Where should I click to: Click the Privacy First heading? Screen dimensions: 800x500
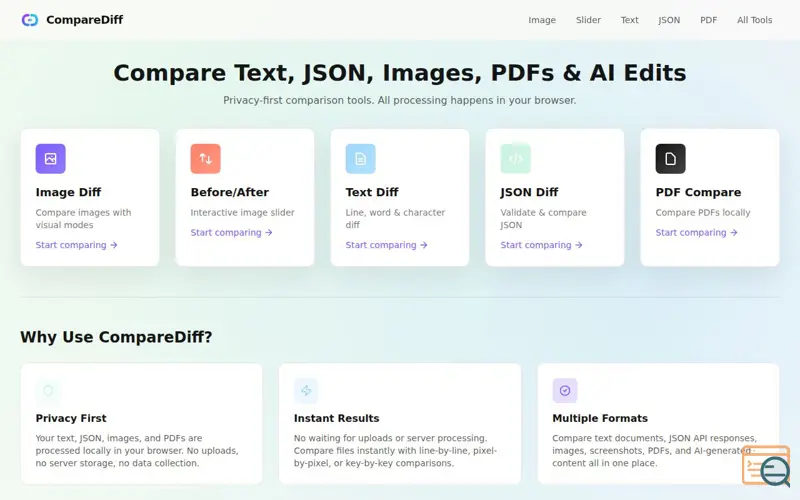[71, 418]
